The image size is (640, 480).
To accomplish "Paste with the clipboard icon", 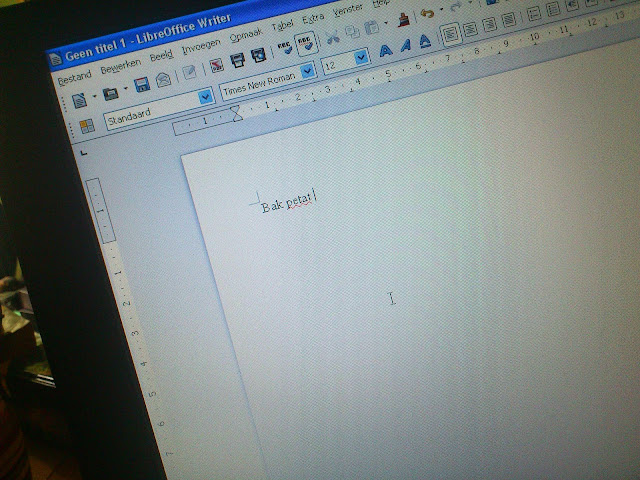I will coord(371,27).
